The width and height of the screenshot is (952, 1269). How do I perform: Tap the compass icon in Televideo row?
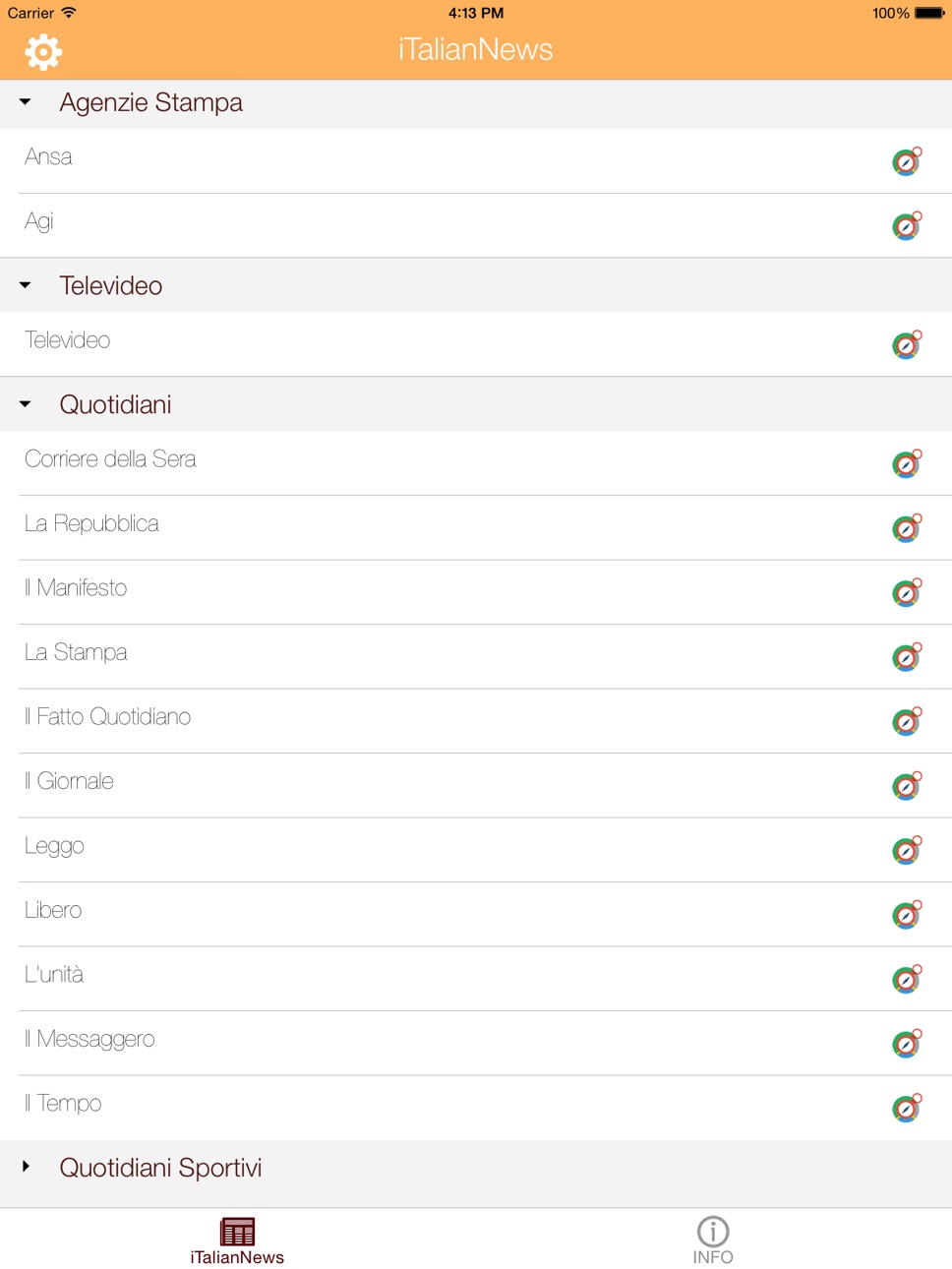907,345
